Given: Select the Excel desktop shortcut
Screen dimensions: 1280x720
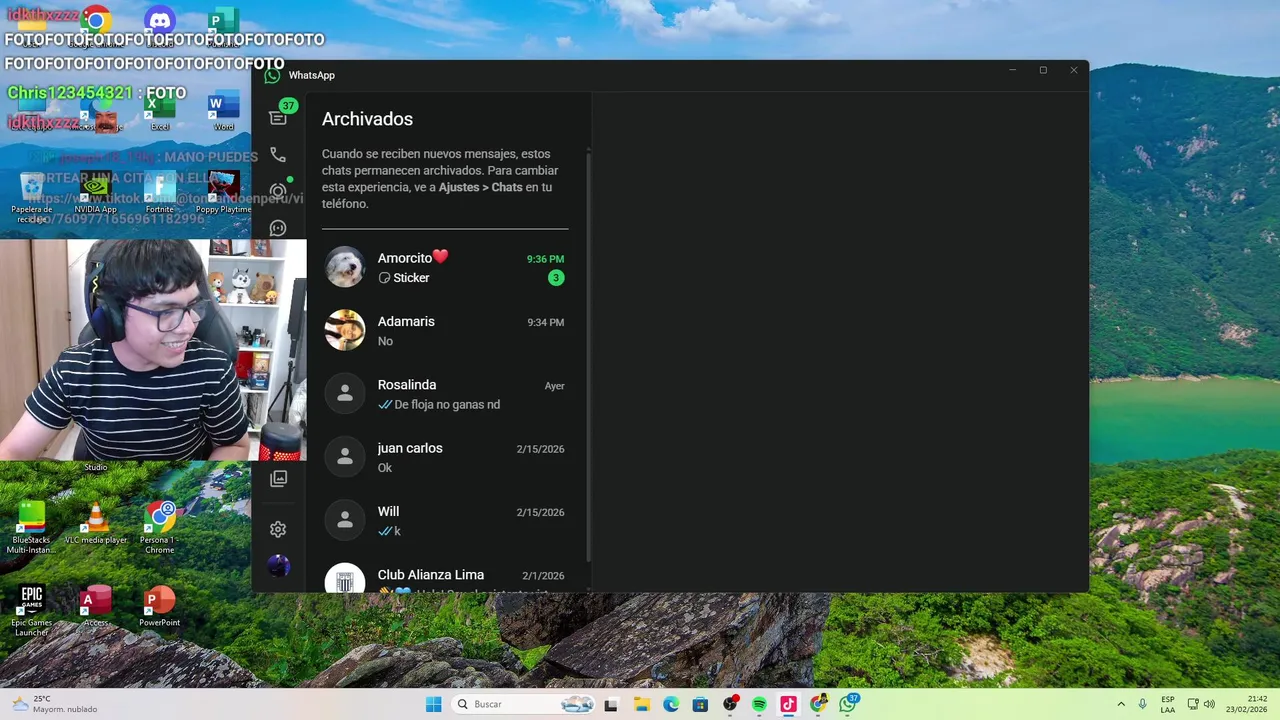Looking at the screenshot, I should tap(160, 110).
